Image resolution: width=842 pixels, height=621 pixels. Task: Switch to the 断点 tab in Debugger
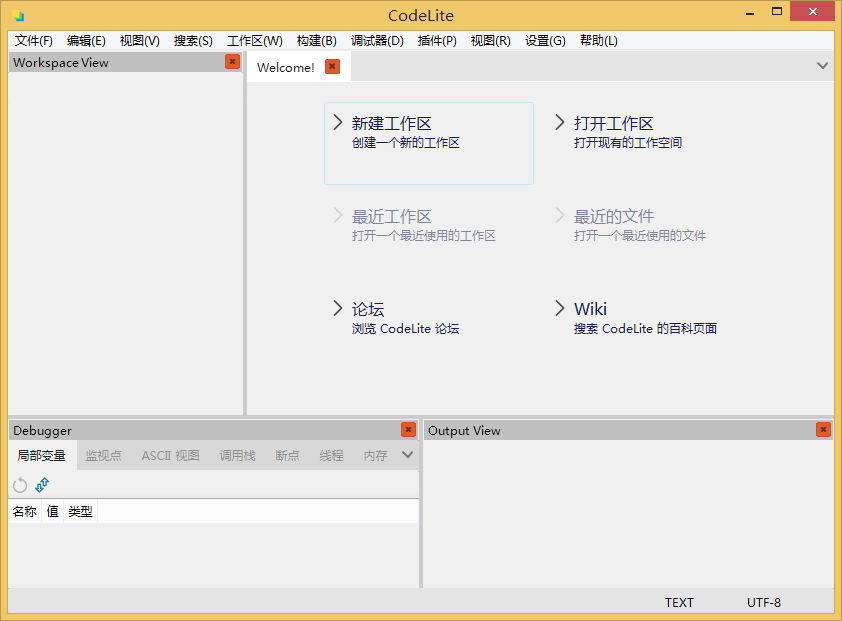point(287,454)
